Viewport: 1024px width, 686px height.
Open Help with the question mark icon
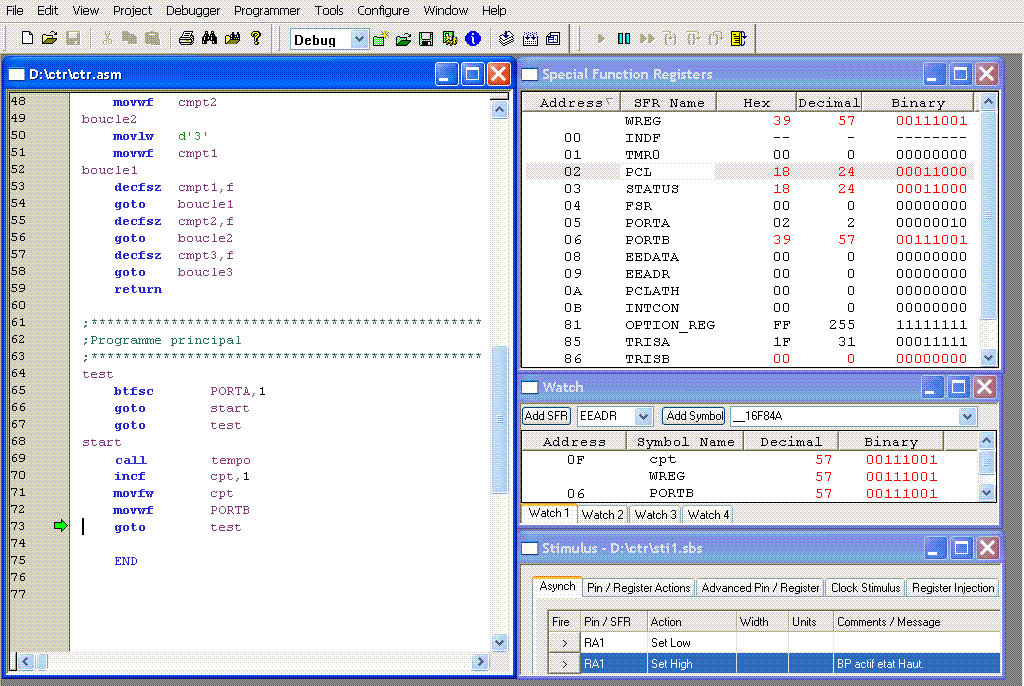coord(256,38)
